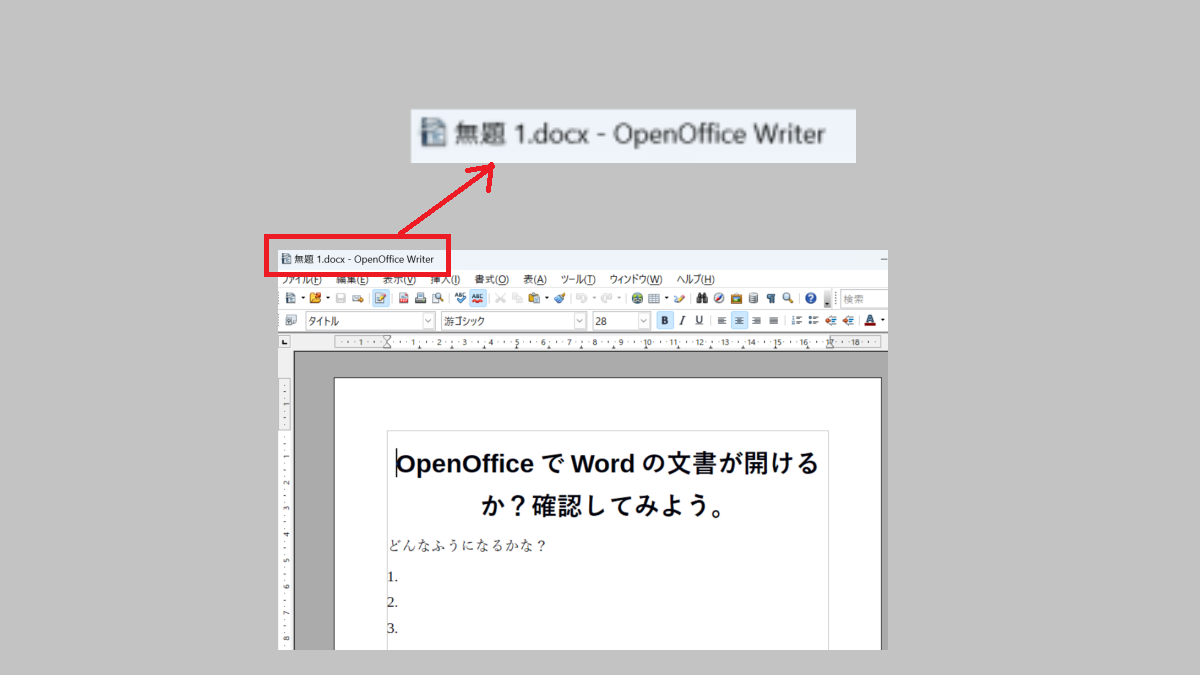Click the Redo arrow icon
The height and width of the screenshot is (675, 1200).
tap(606, 298)
